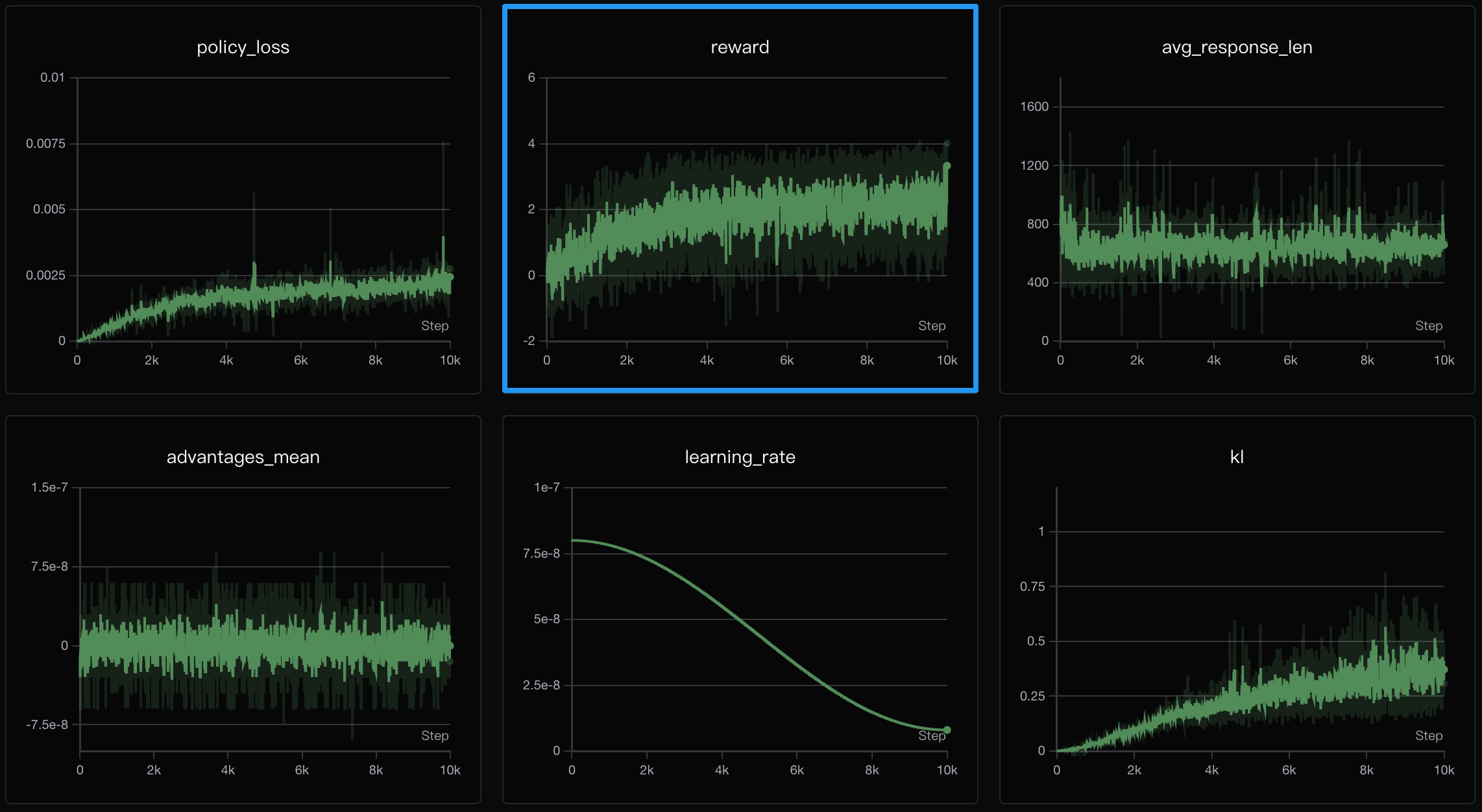The width and height of the screenshot is (1482, 812).
Task: Click the end-point dot of policy_loss line
Action: click(x=450, y=277)
